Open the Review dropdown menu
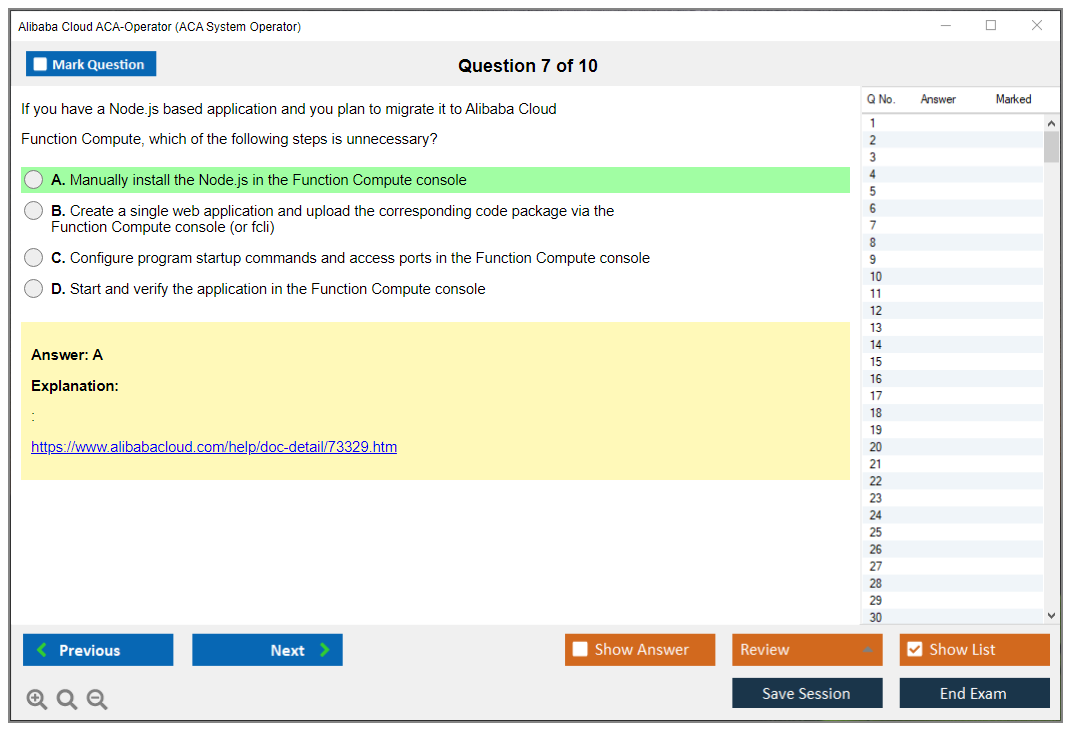 [x=807, y=650]
